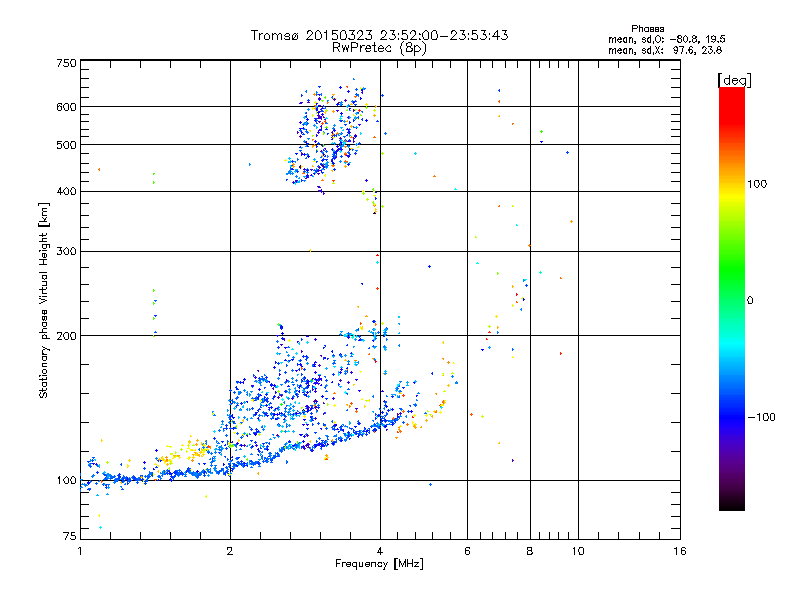This screenshot has width=800, height=600.
Task: Click the plot title 'Tromsø 20150323 23:52:00-23:53:43'
Action: 379,35
